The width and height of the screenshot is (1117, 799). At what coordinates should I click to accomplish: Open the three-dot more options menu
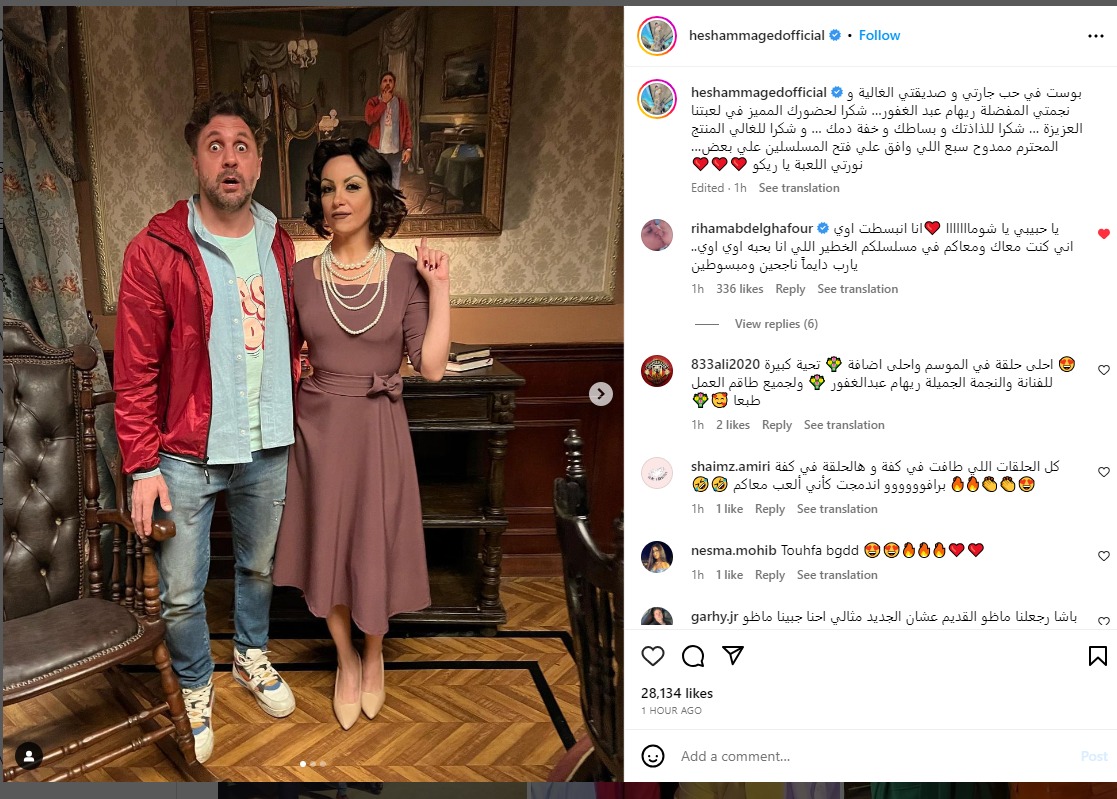(x=1096, y=36)
